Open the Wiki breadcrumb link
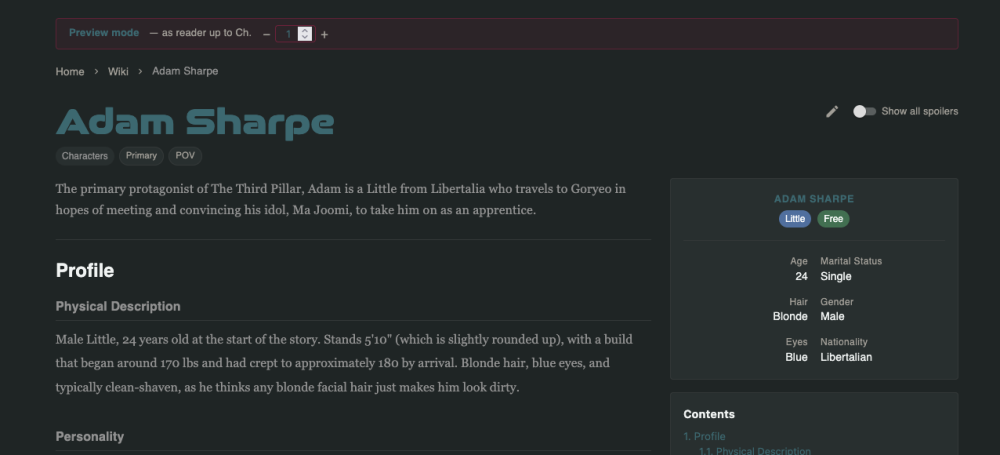This screenshot has height=455, width=1000. pos(118,71)
